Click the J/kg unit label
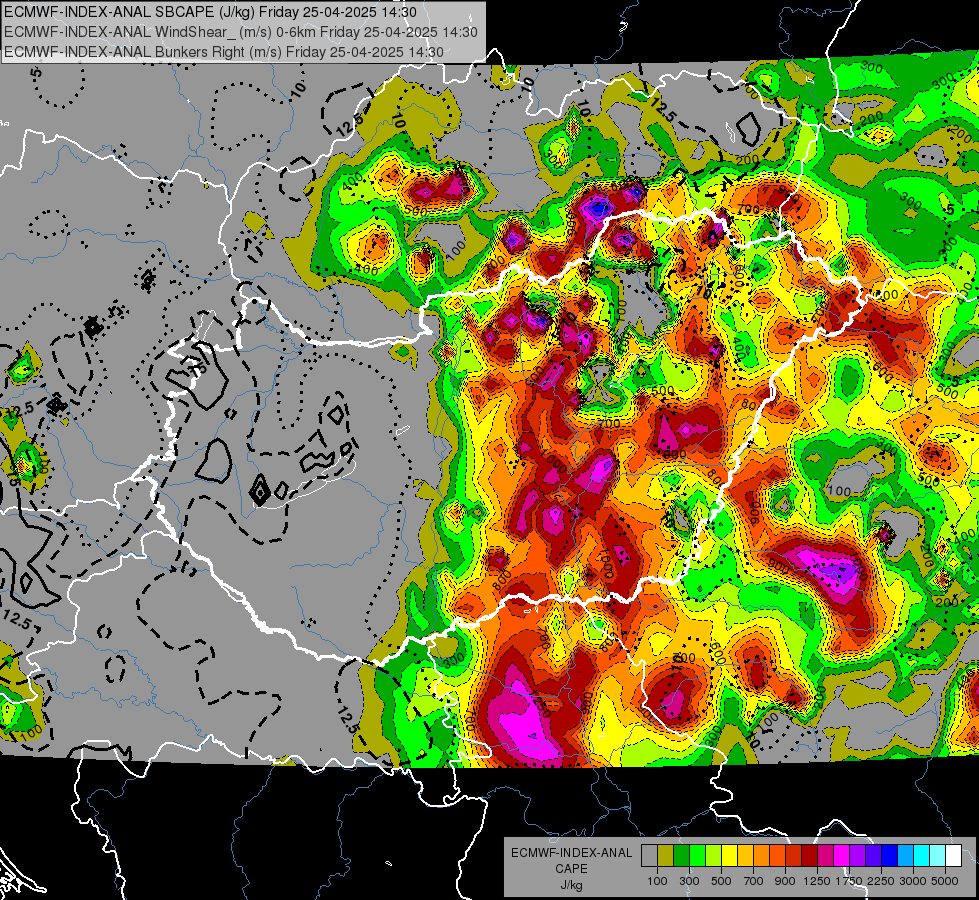The height and width of the screenshot is (900, 979). 571,885
